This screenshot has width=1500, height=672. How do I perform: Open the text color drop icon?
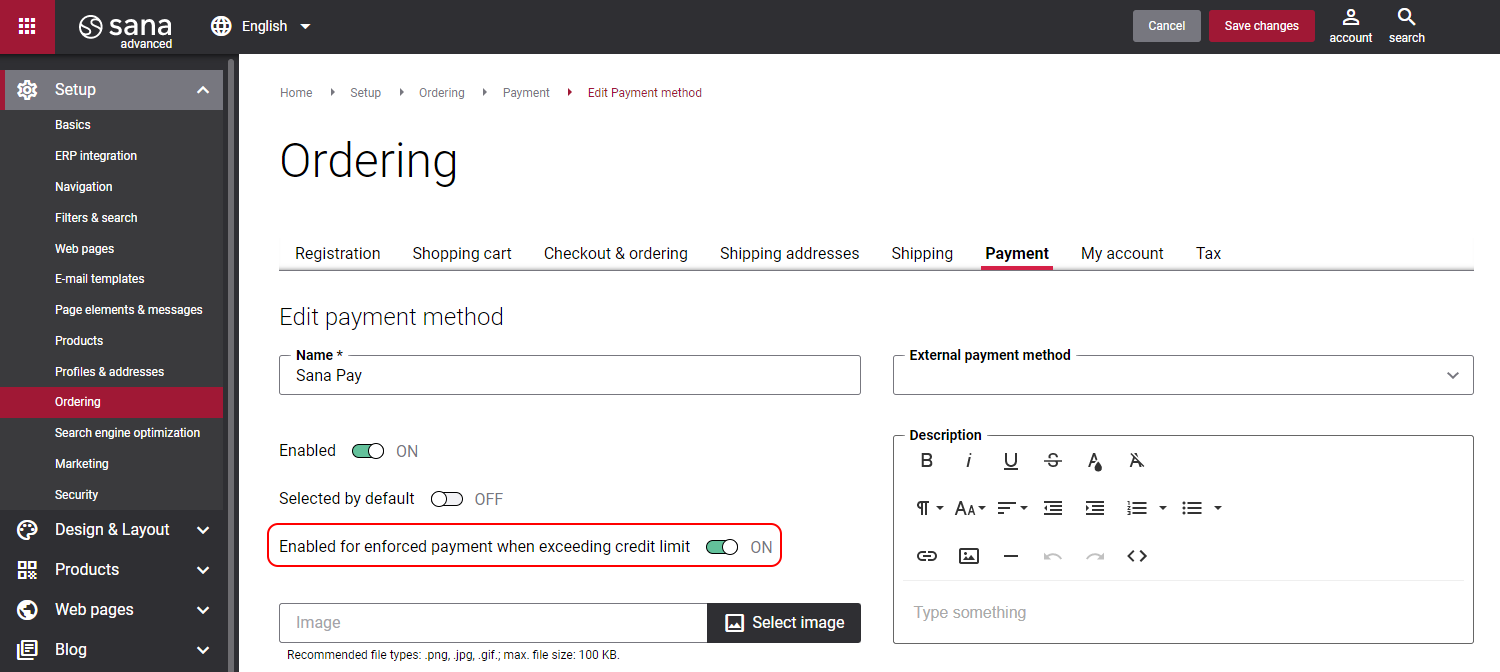tap(1095, 460)
